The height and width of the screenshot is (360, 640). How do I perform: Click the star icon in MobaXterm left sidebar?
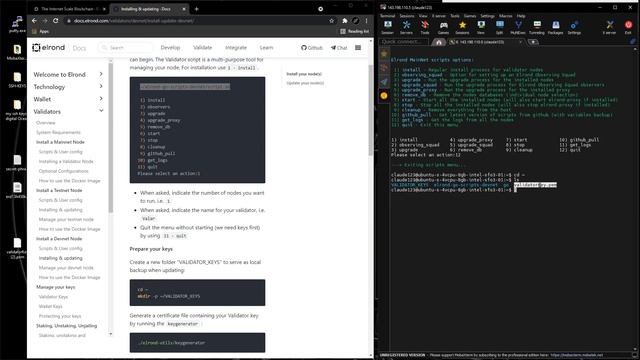[x=384, y=53]
